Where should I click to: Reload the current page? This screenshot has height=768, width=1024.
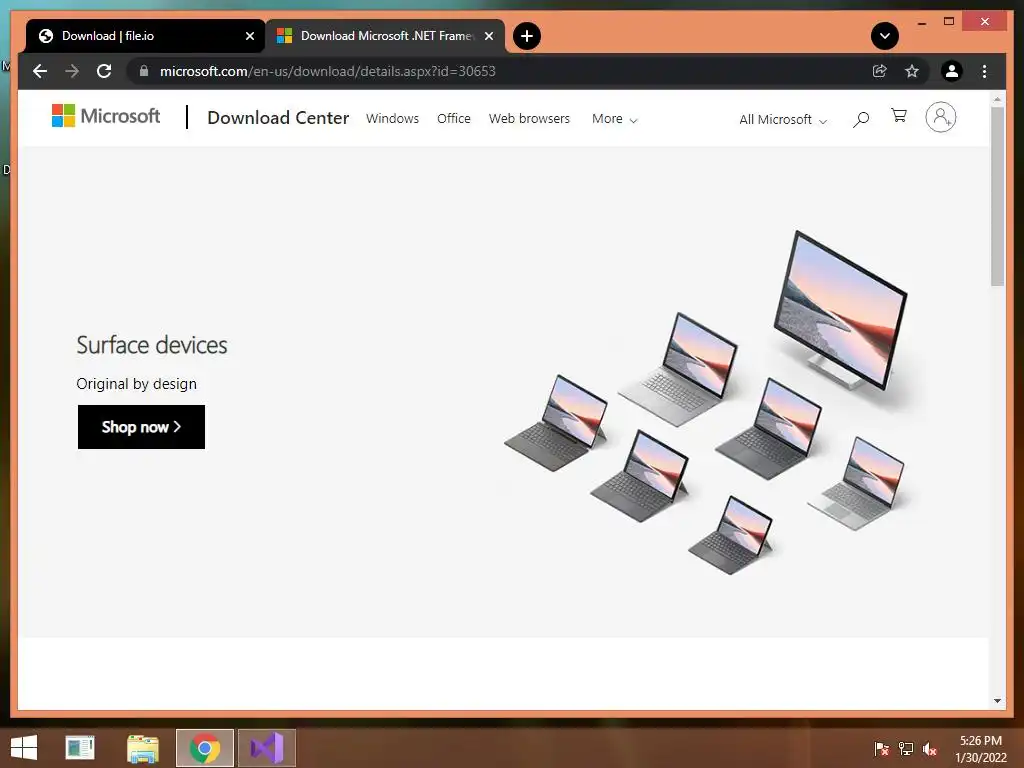click(x=104, y=71)
